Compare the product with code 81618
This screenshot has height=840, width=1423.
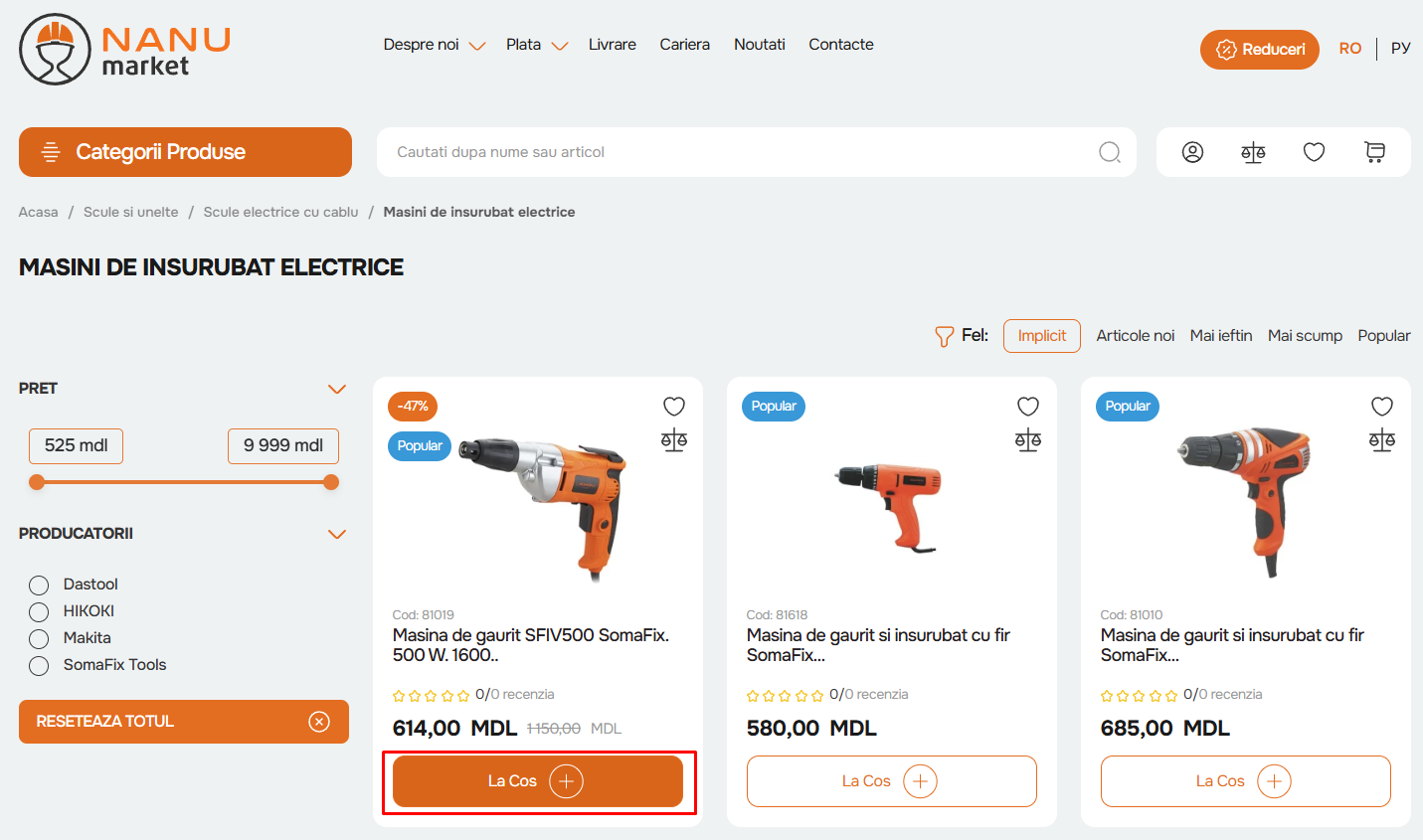pos(1028,440)
